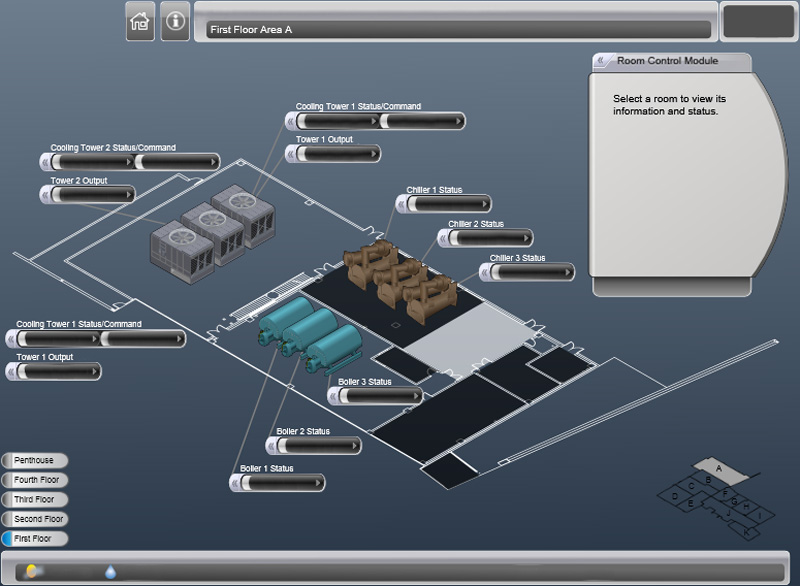Collapse the Room Control Module panel
This screenshot has height=586, width=800.
pyautogui.click(x=601, y=61)
